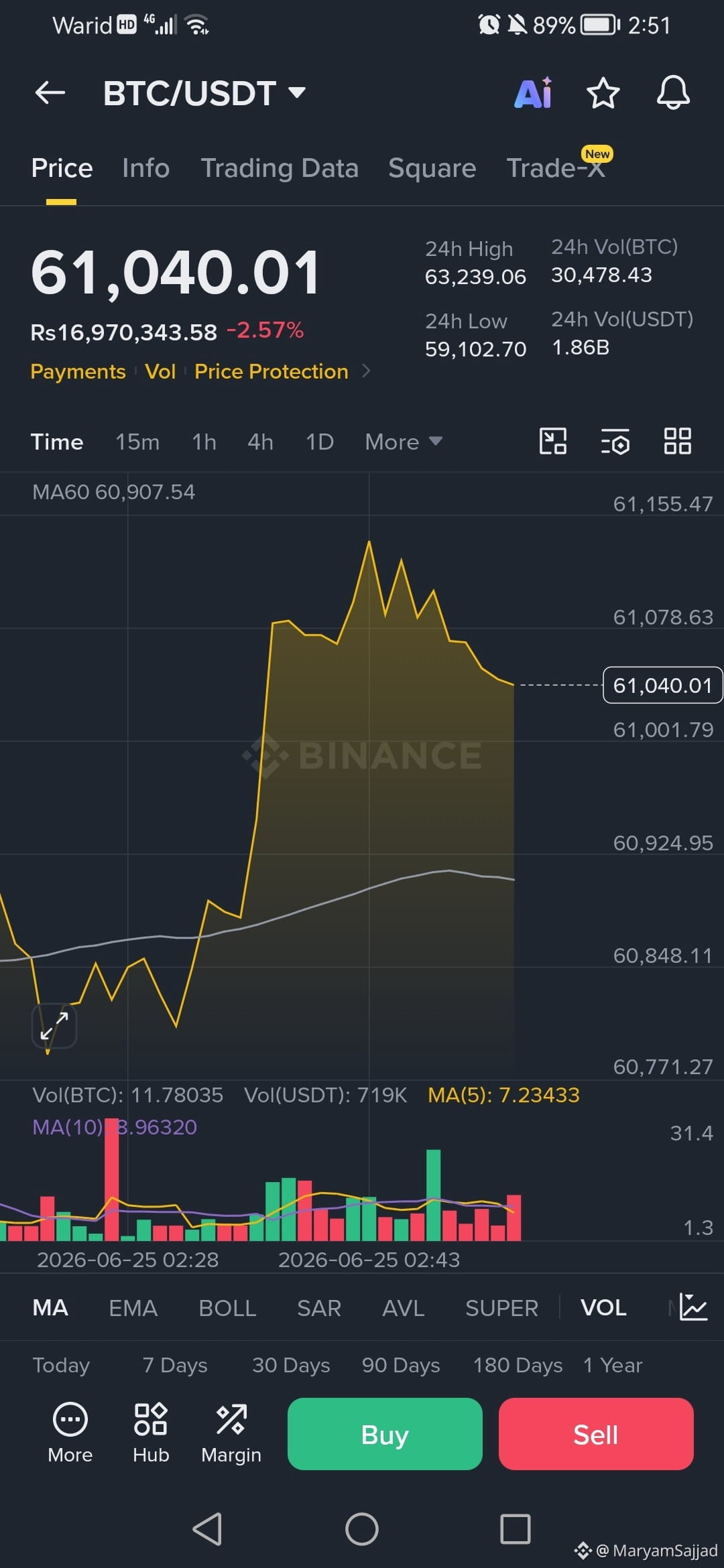Open the Price Protection link
This screenshot has height=1568, width=724.
[x=271, y=371]
